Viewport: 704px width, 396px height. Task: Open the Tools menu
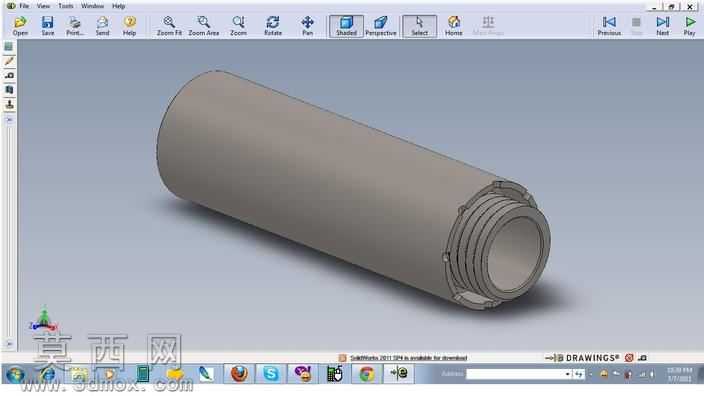coord(66,6)
